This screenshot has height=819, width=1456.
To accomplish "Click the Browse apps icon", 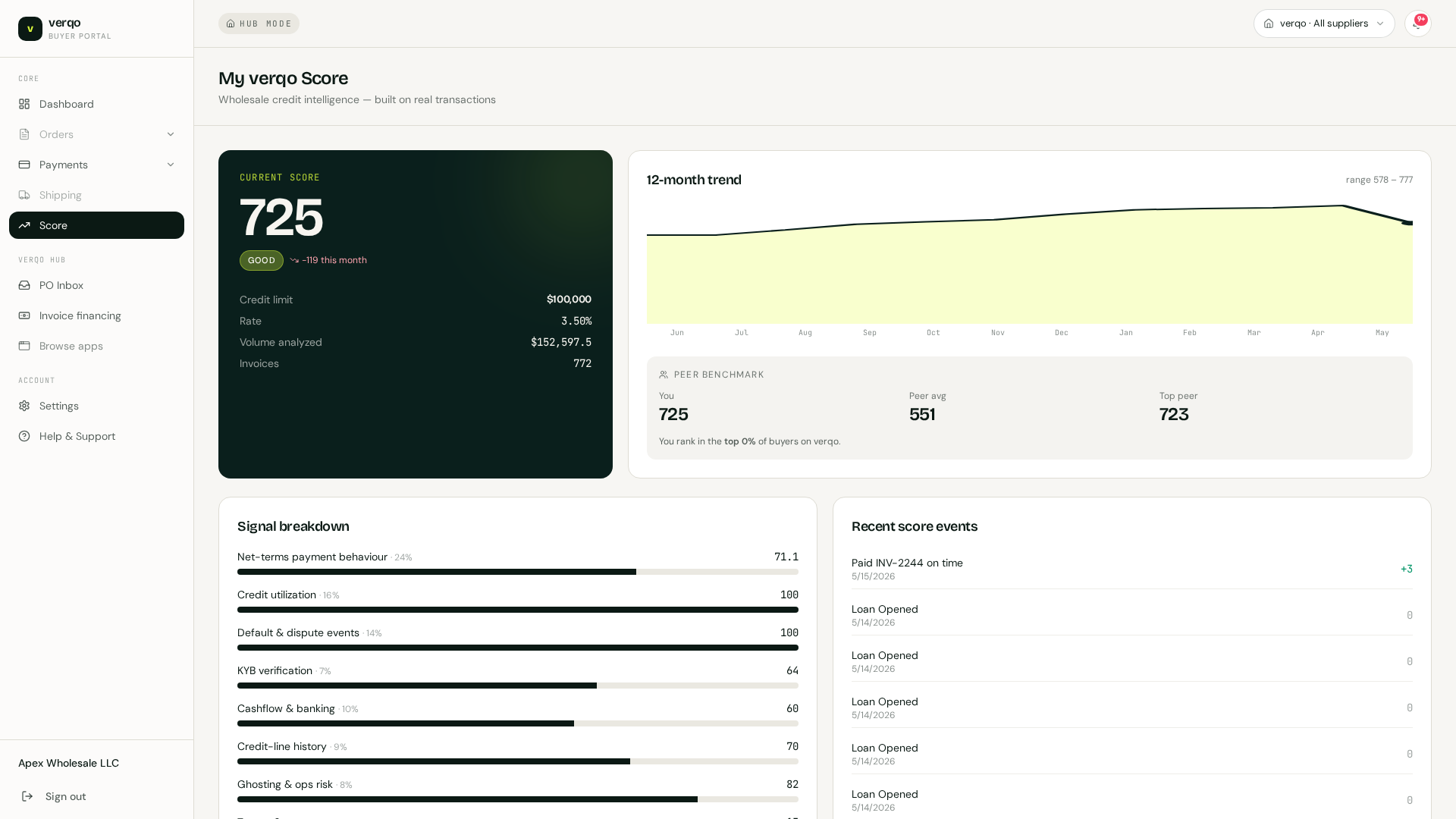I will point(24,346).
